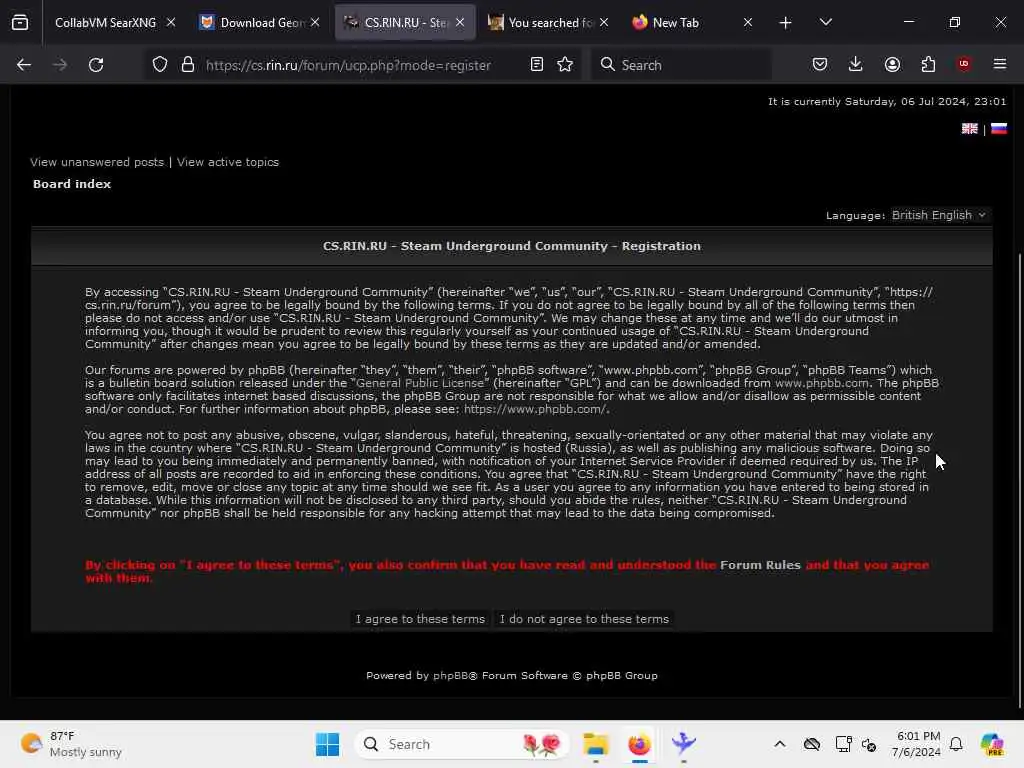Open Firefox account menu
The height and width of the screenshot is (768, 1024).
(x=892, y=65)
